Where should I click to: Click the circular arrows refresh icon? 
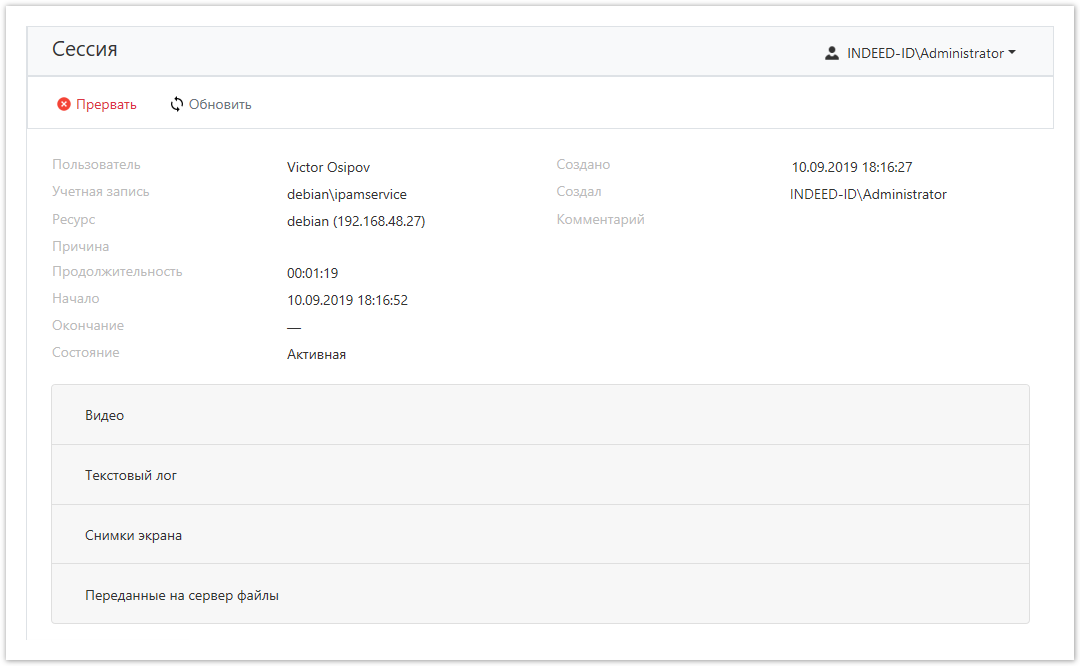pyautogui.click(x=177, y=104)
